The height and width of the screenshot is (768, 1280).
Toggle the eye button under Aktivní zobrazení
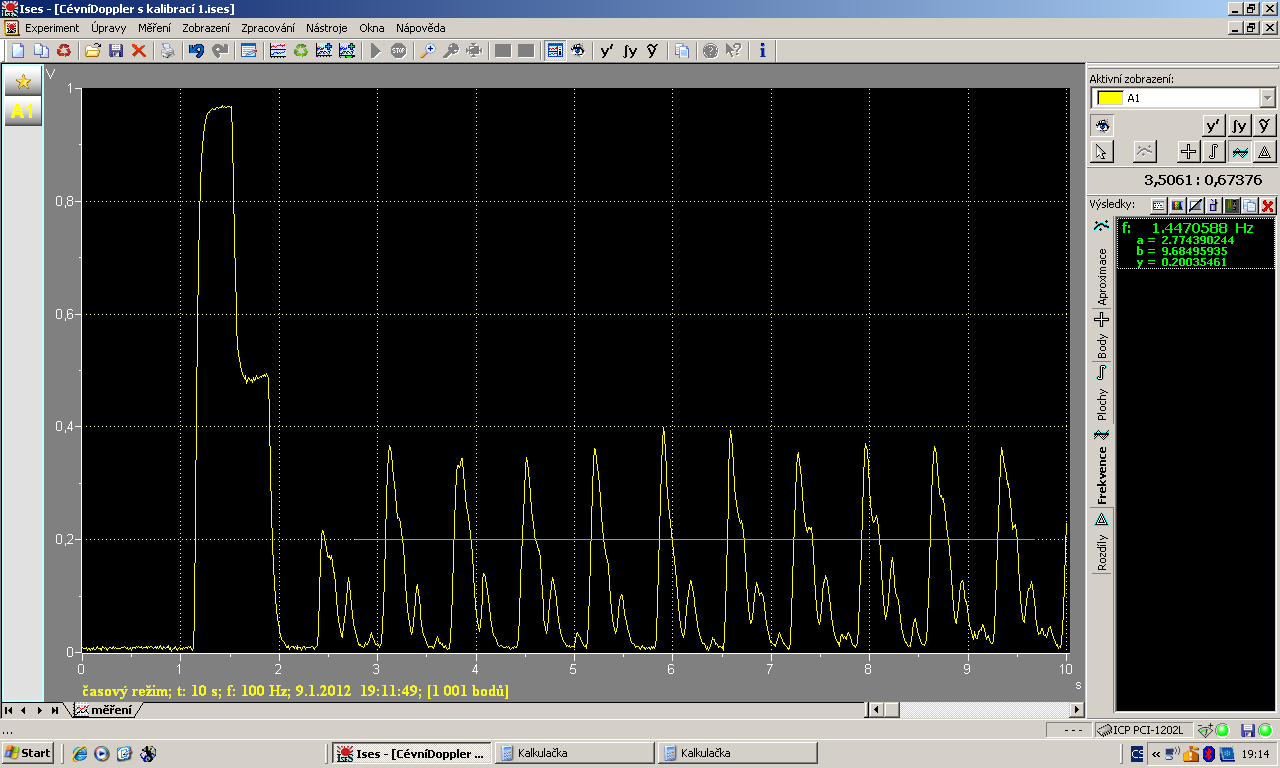[x=1101, y=125]
